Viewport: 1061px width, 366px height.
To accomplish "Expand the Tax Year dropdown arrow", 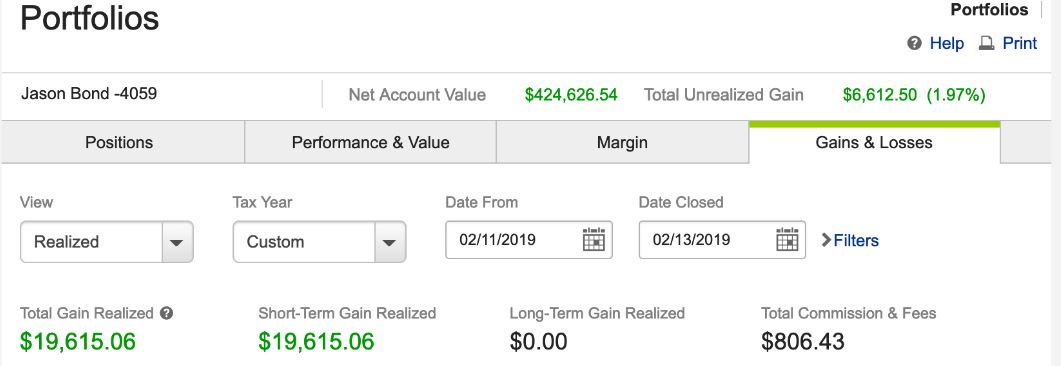I will pyautogui.click(x=390, y=242).
